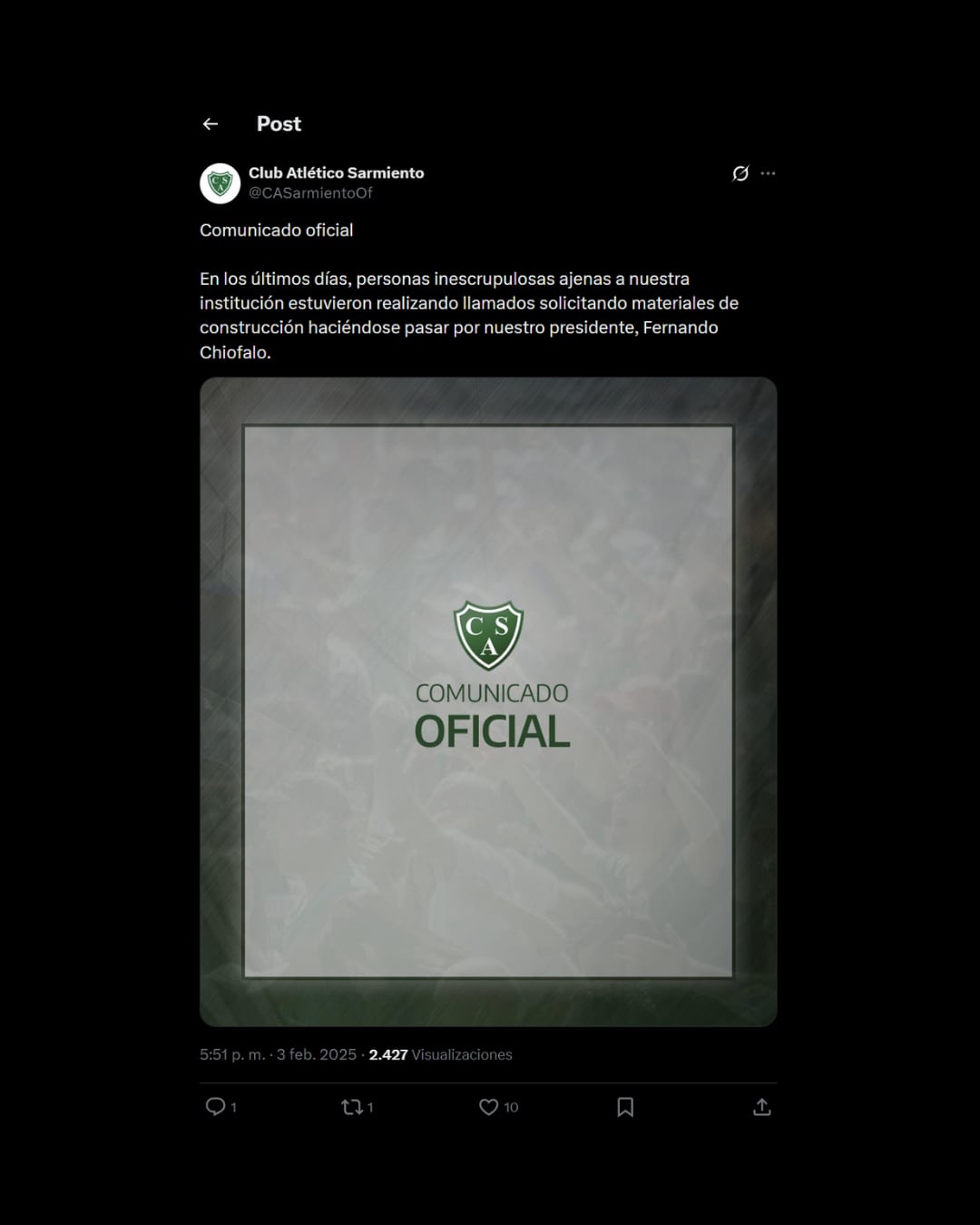Open the 2.427 Visualizaciones link
The height and width of the screenshot is (1225, 980).
pos(440,1054)
